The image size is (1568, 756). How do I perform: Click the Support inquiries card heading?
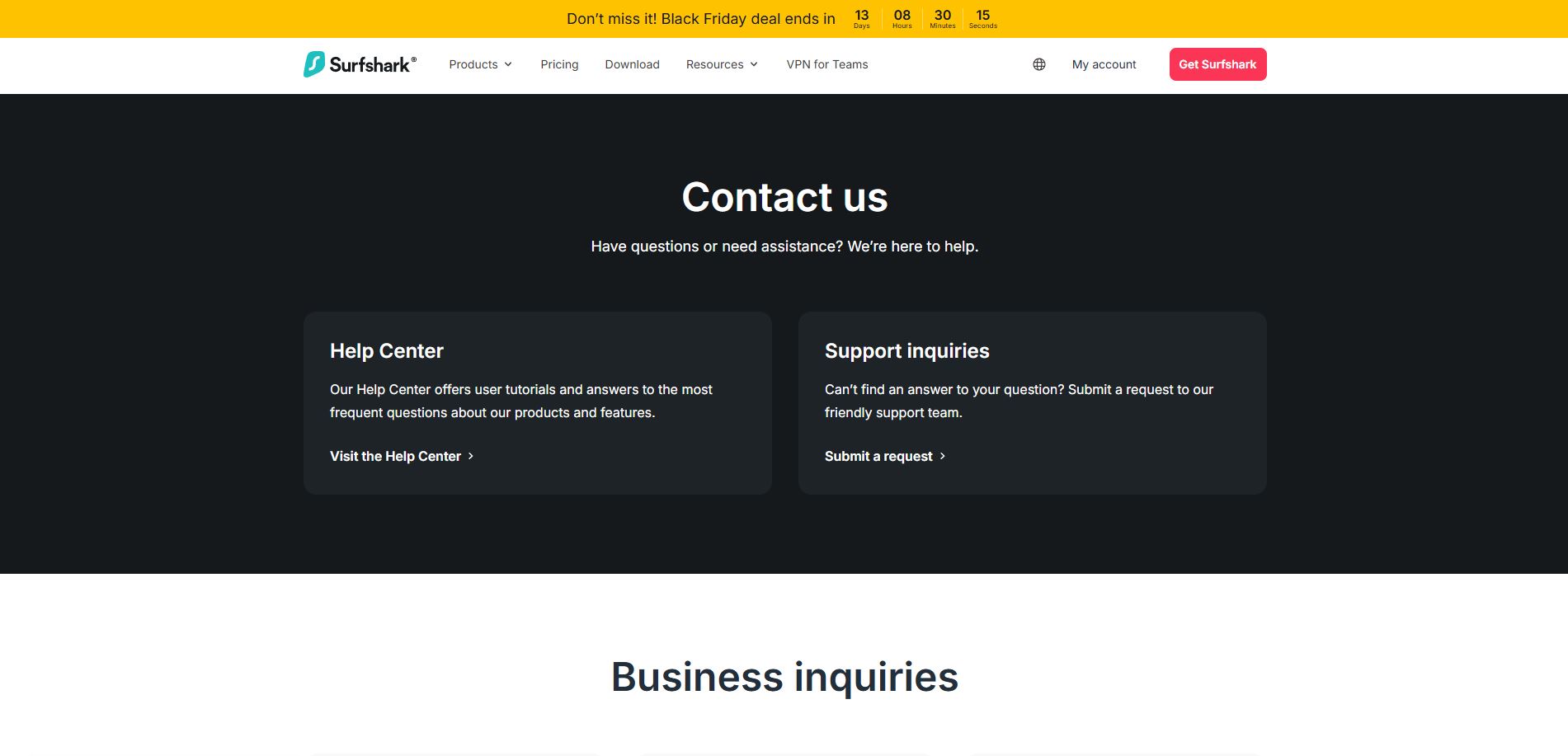click(x=907, y=351)
